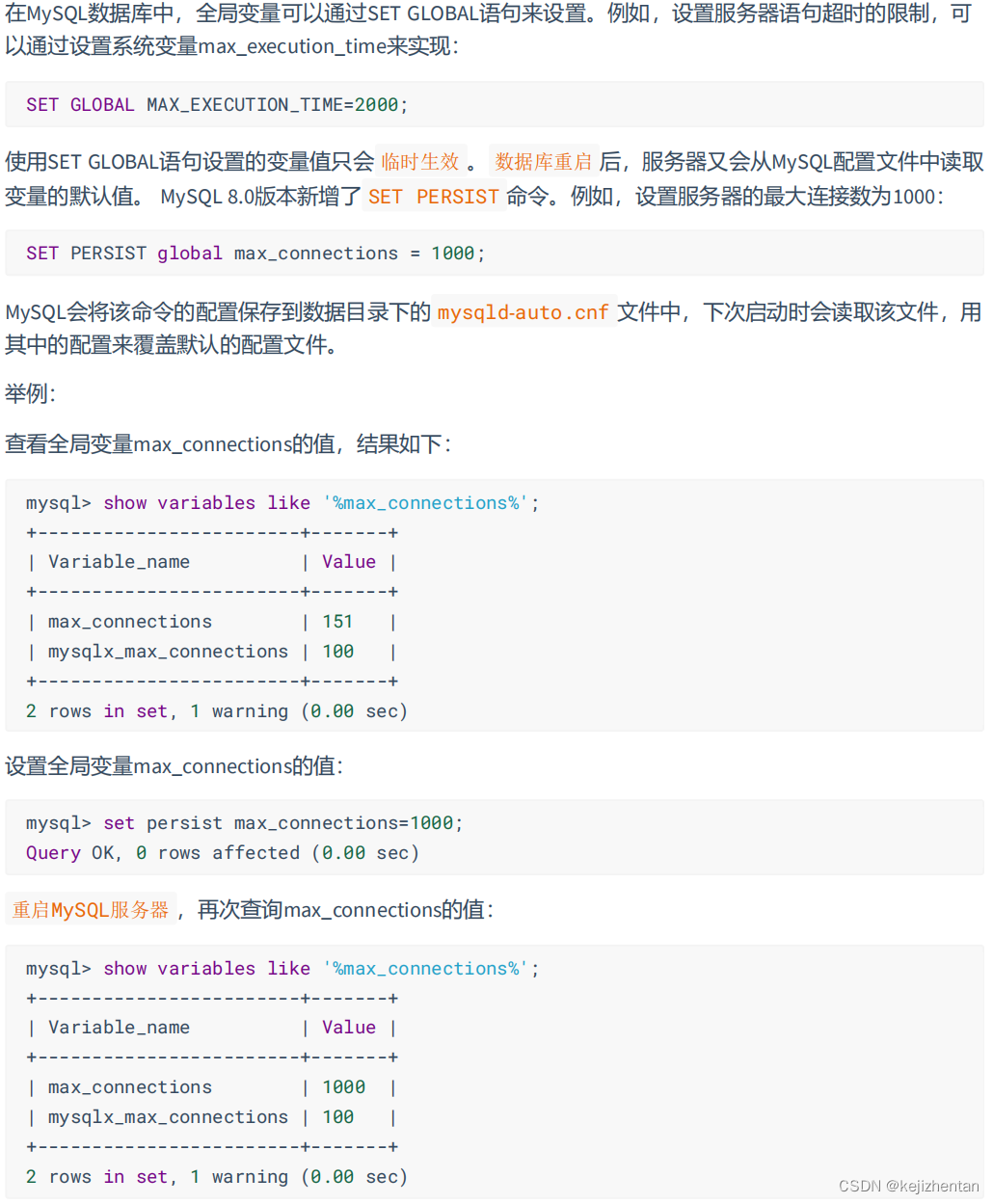
Task: Click the SET GLOBAL MAX_EXECUTION_TIME=2000 code line
Action: point(217,105)
